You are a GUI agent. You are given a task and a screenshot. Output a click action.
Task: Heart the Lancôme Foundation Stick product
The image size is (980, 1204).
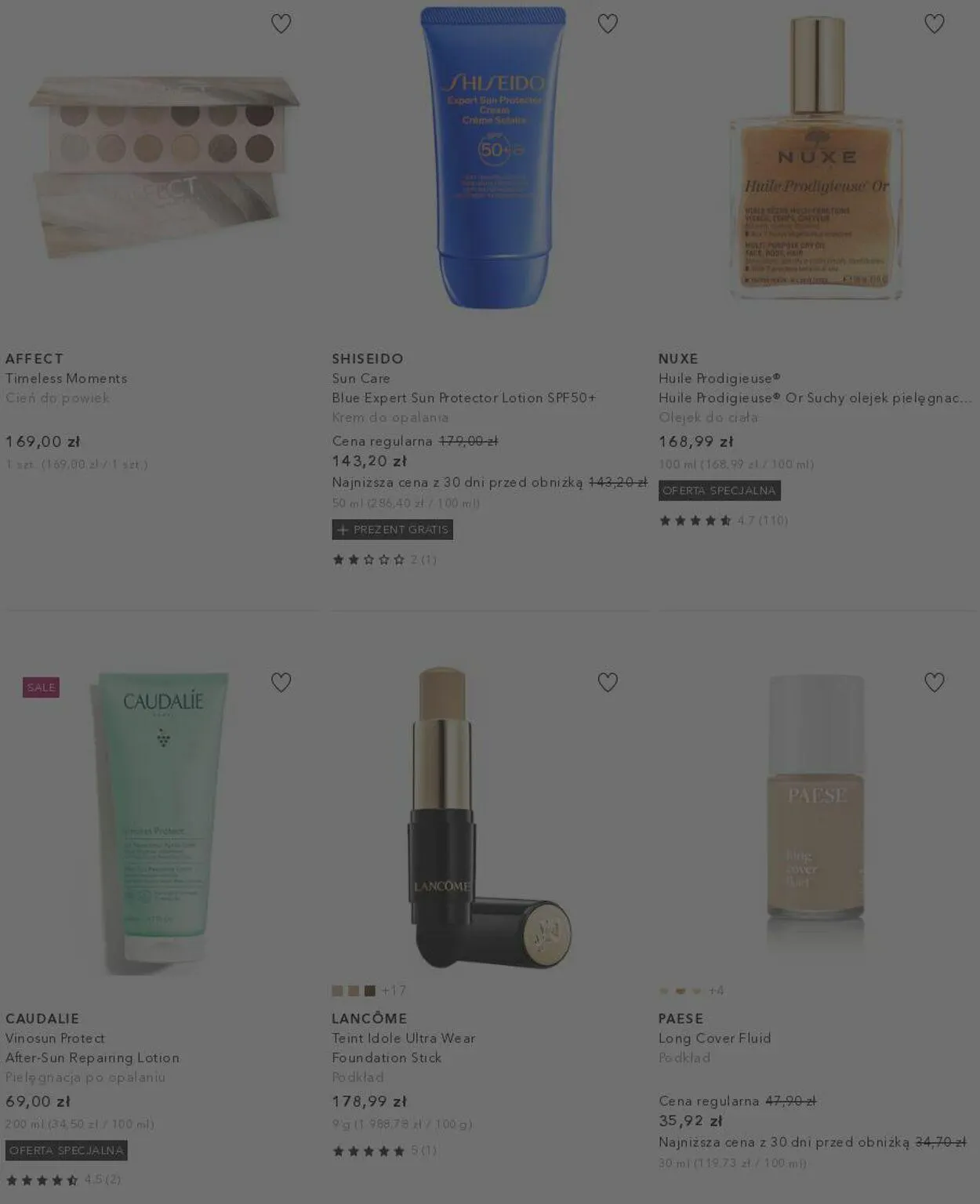click(x=608, y=682)
